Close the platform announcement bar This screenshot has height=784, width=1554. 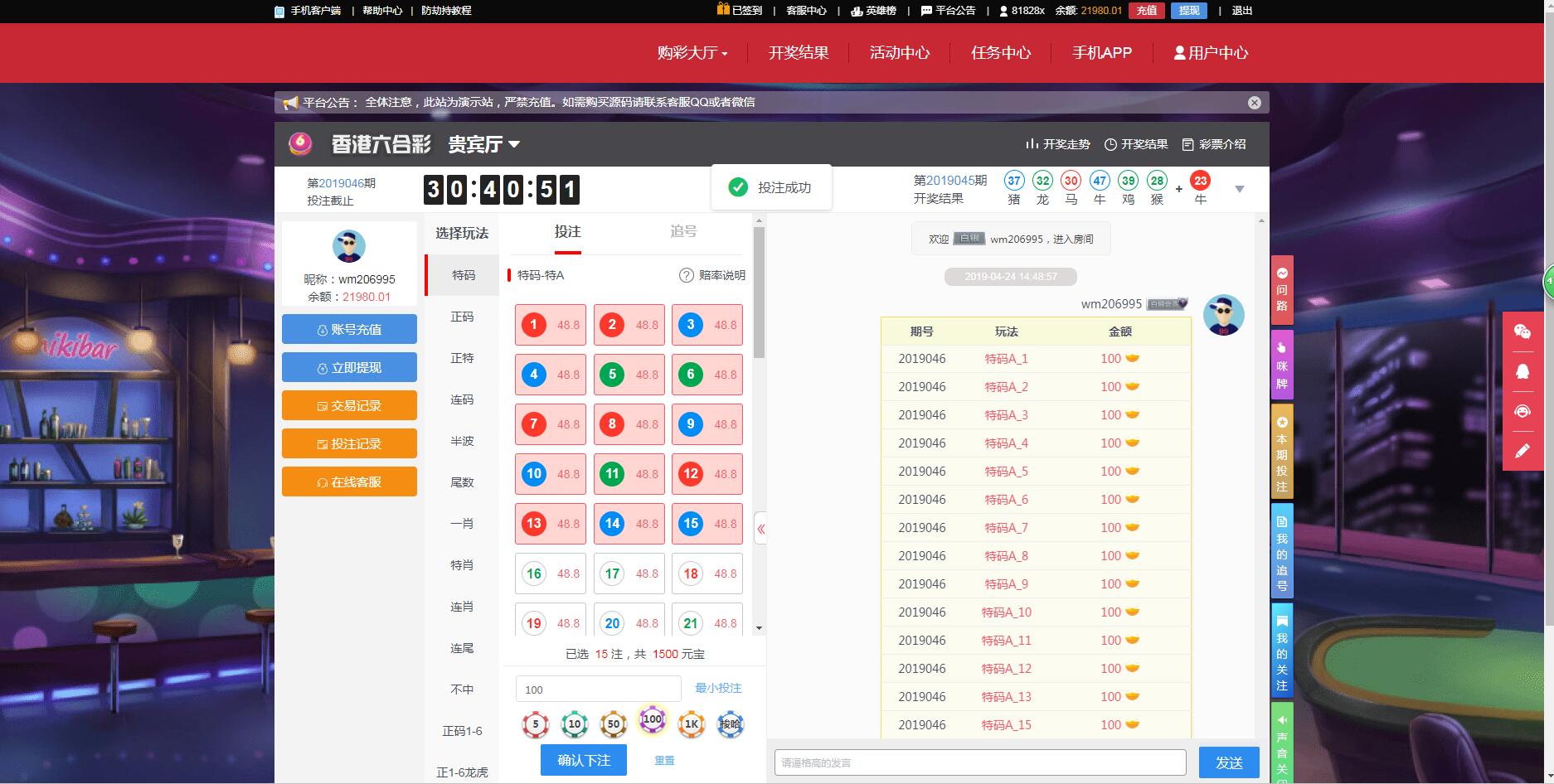coord(1254,103)
